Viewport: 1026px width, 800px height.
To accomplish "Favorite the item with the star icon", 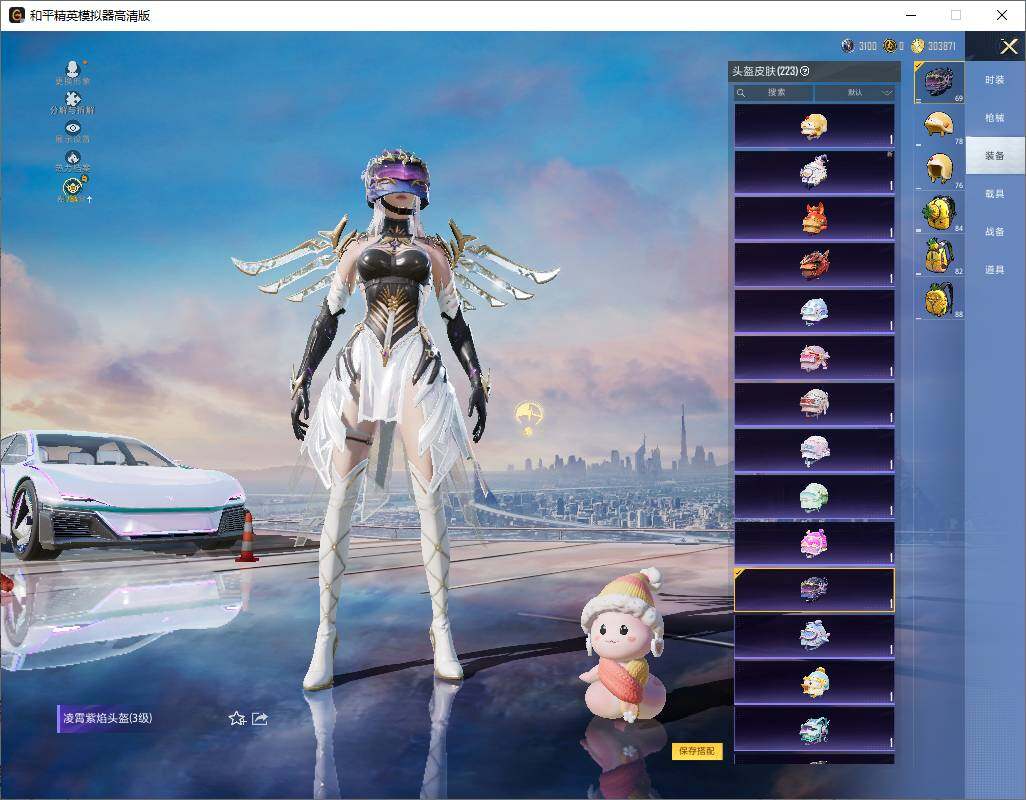I will pos(237,719).
